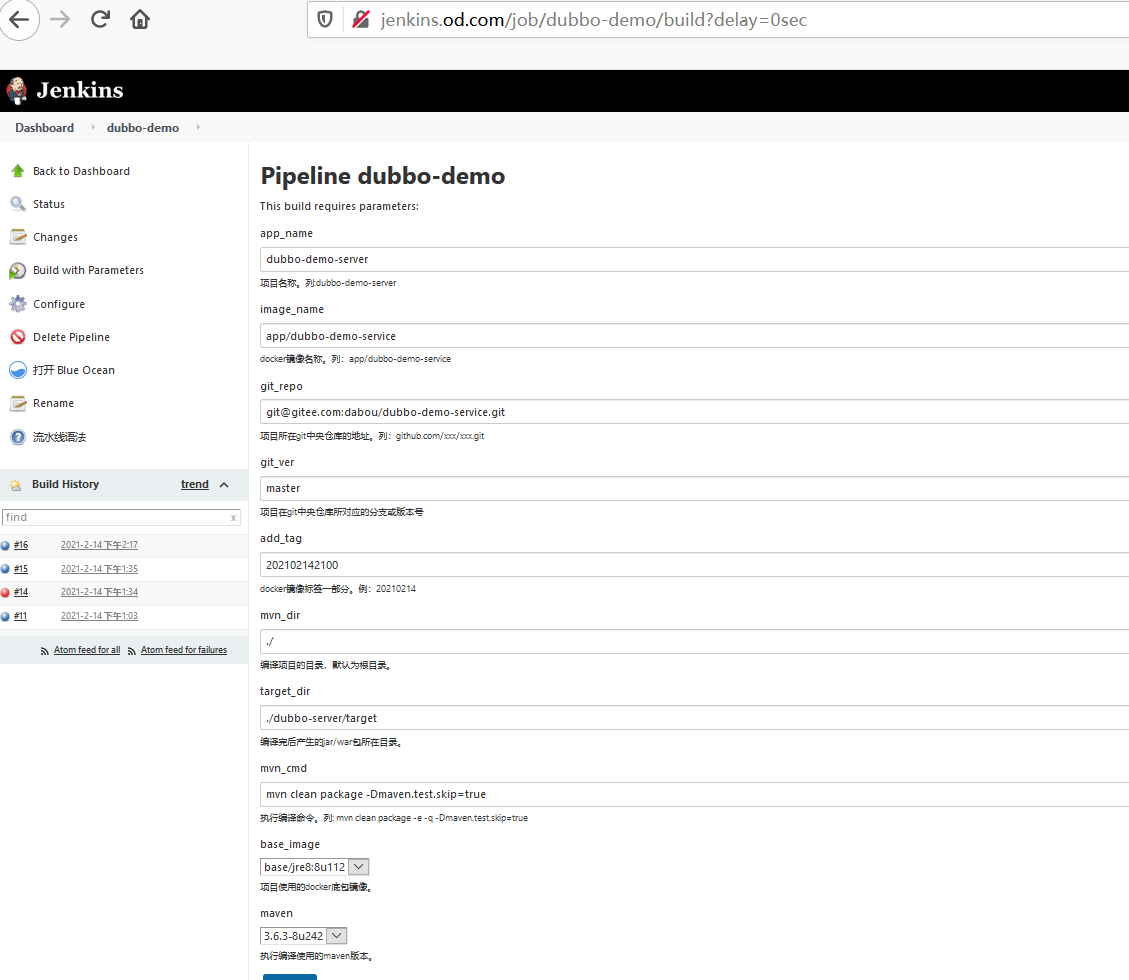Click build #14 timestamp 2021-2-14 下午1:34
1129x980 pixels.
[99, 593]
